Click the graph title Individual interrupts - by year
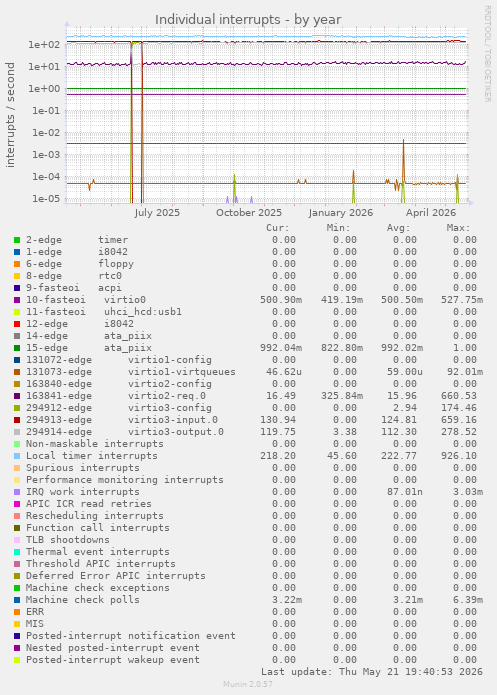The width and height of the screenshot is (497, 695). 248,20
